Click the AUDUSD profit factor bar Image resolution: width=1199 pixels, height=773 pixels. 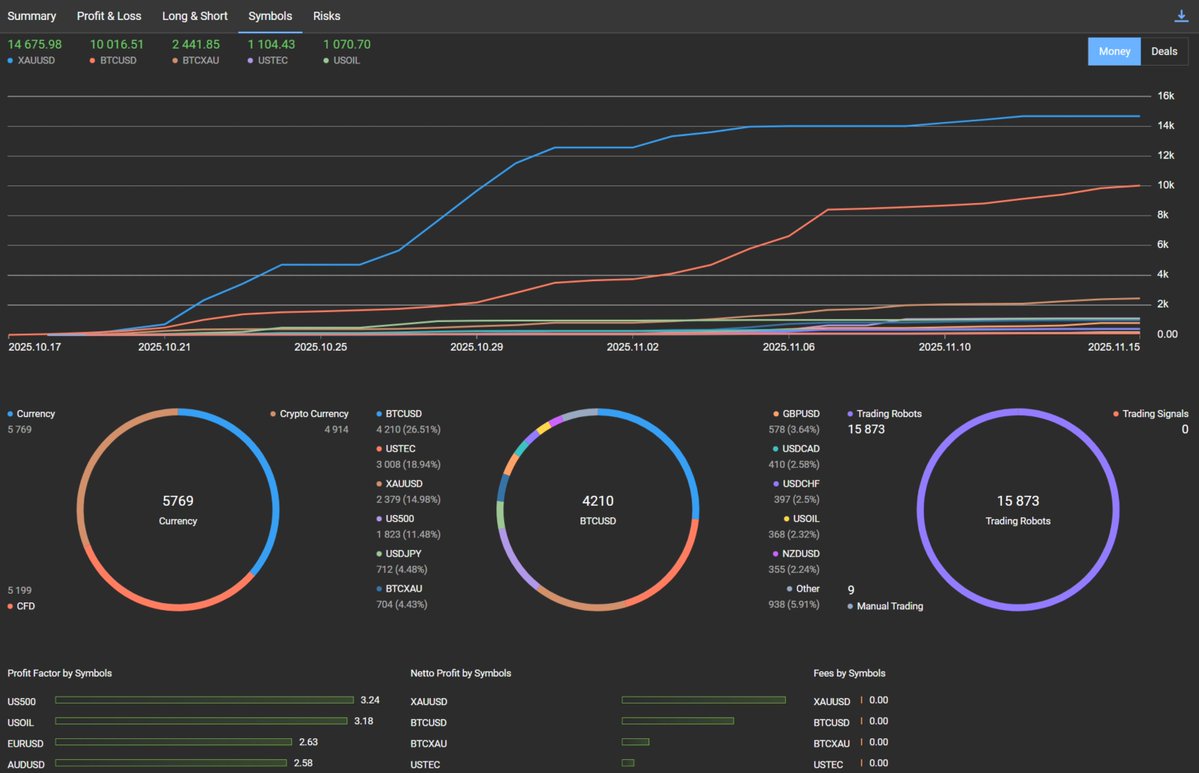point(171,763)
